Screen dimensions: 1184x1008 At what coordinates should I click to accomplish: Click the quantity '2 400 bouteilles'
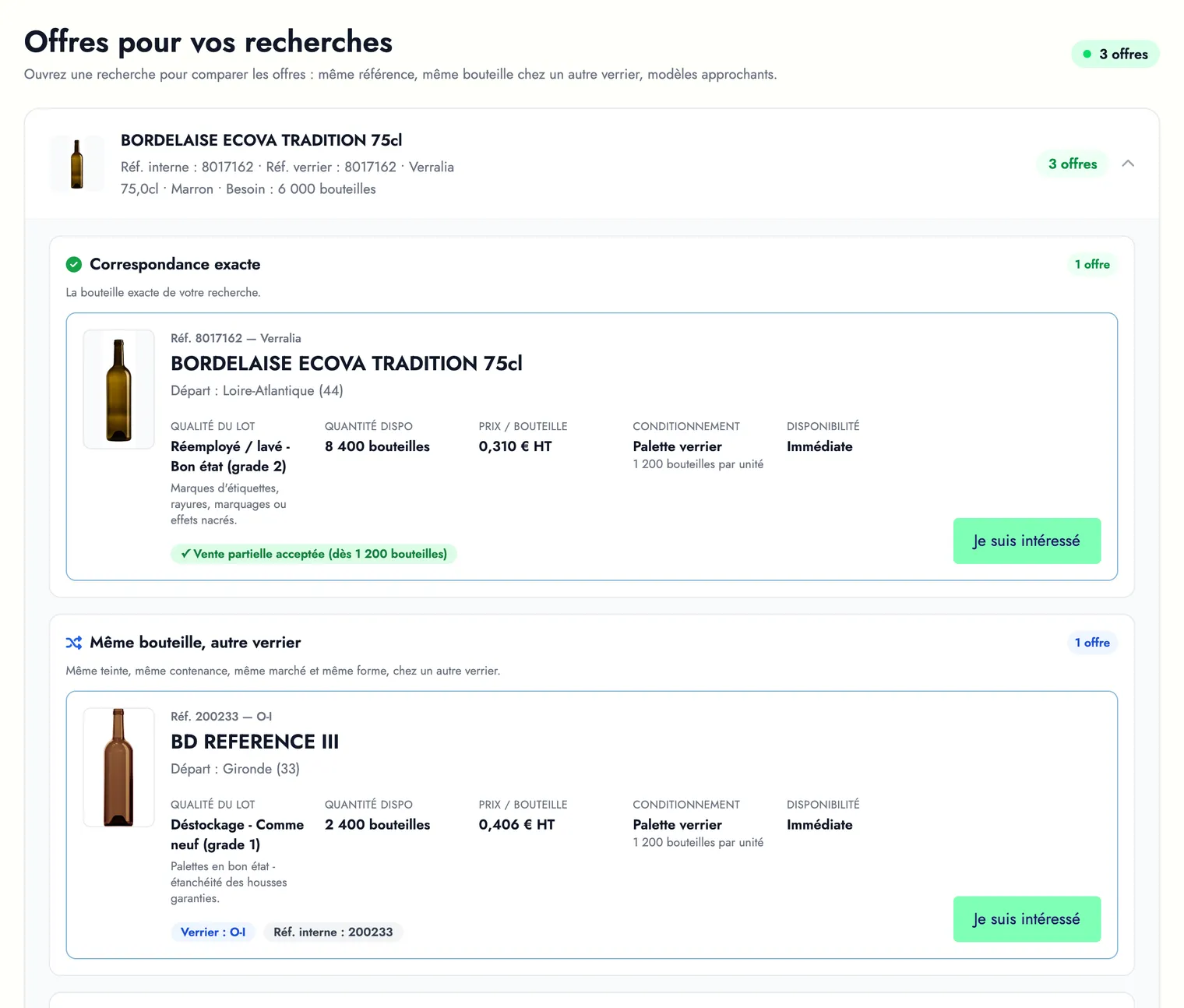pyautogui.click(x=377, y=825)
